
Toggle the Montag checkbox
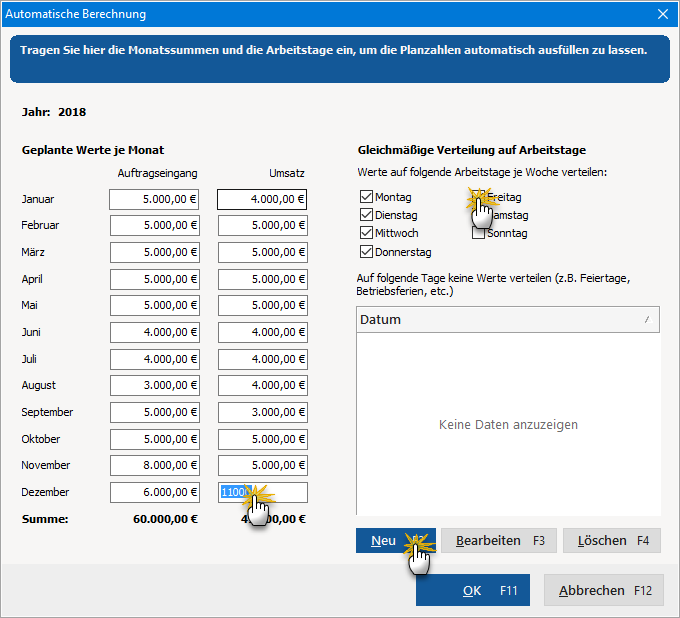pos(366,196)
